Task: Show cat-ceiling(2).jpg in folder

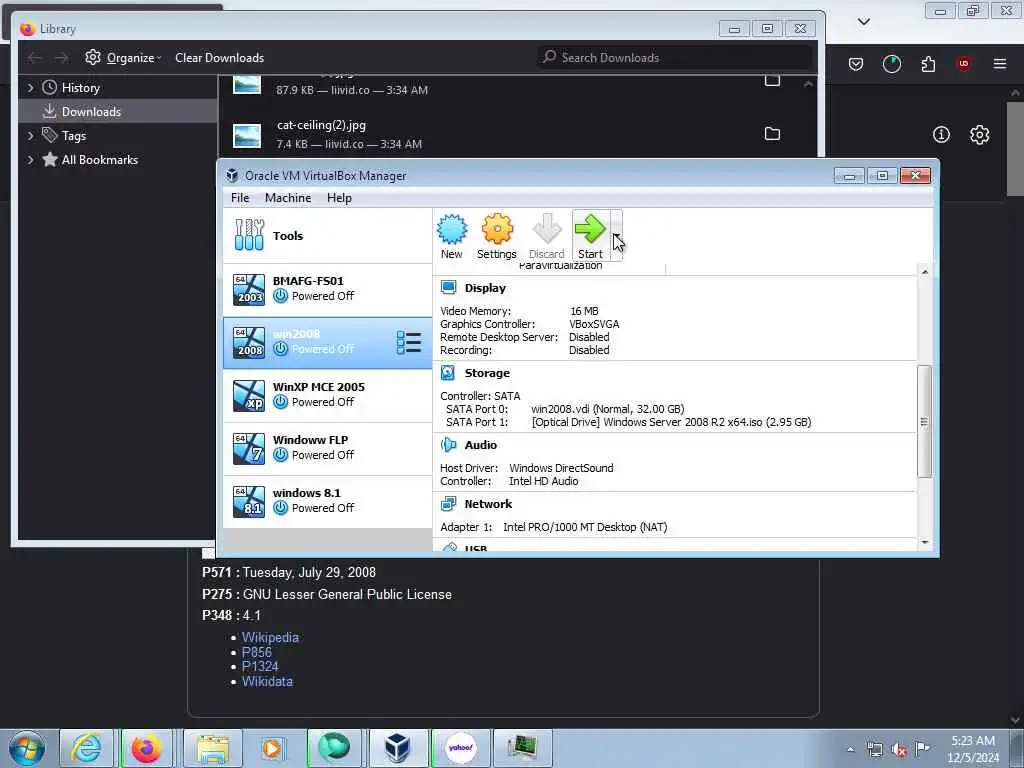Action: tap(772, 134)
